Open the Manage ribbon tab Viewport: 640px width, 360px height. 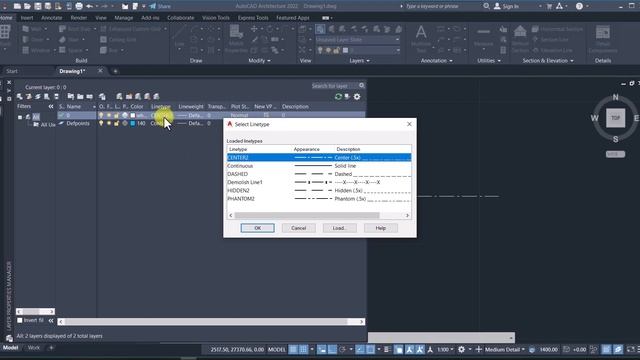124,18
